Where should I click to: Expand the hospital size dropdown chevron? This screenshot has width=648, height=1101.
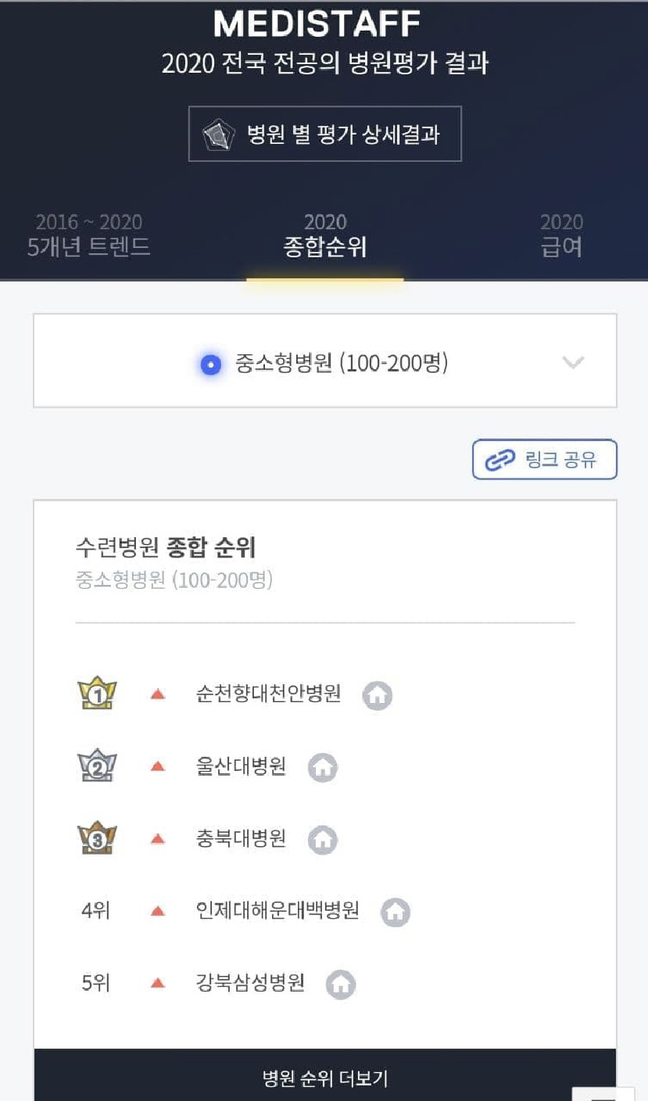573,362
